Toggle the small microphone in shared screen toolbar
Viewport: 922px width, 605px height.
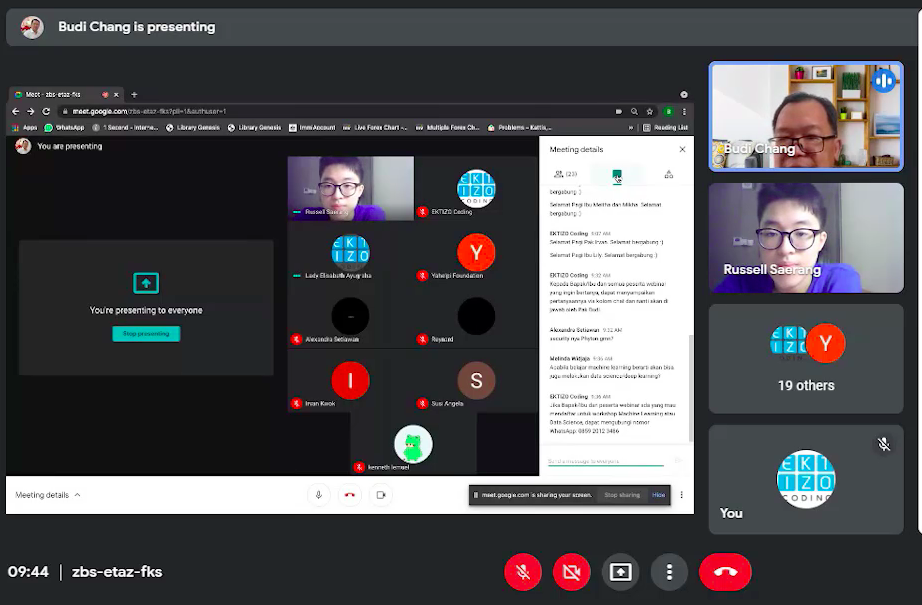[319, 494]
